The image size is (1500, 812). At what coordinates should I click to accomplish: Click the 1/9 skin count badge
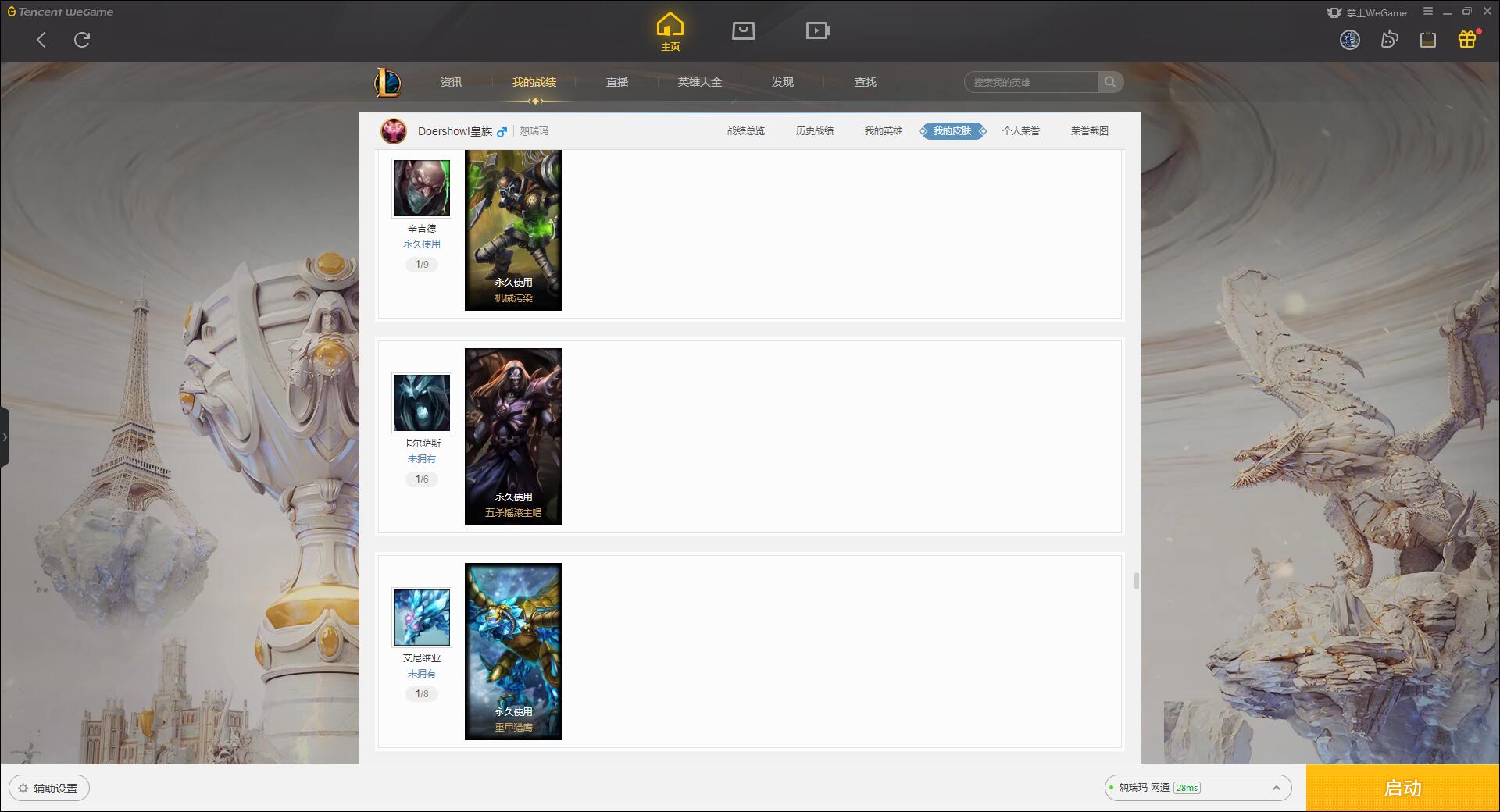point(422,265)
